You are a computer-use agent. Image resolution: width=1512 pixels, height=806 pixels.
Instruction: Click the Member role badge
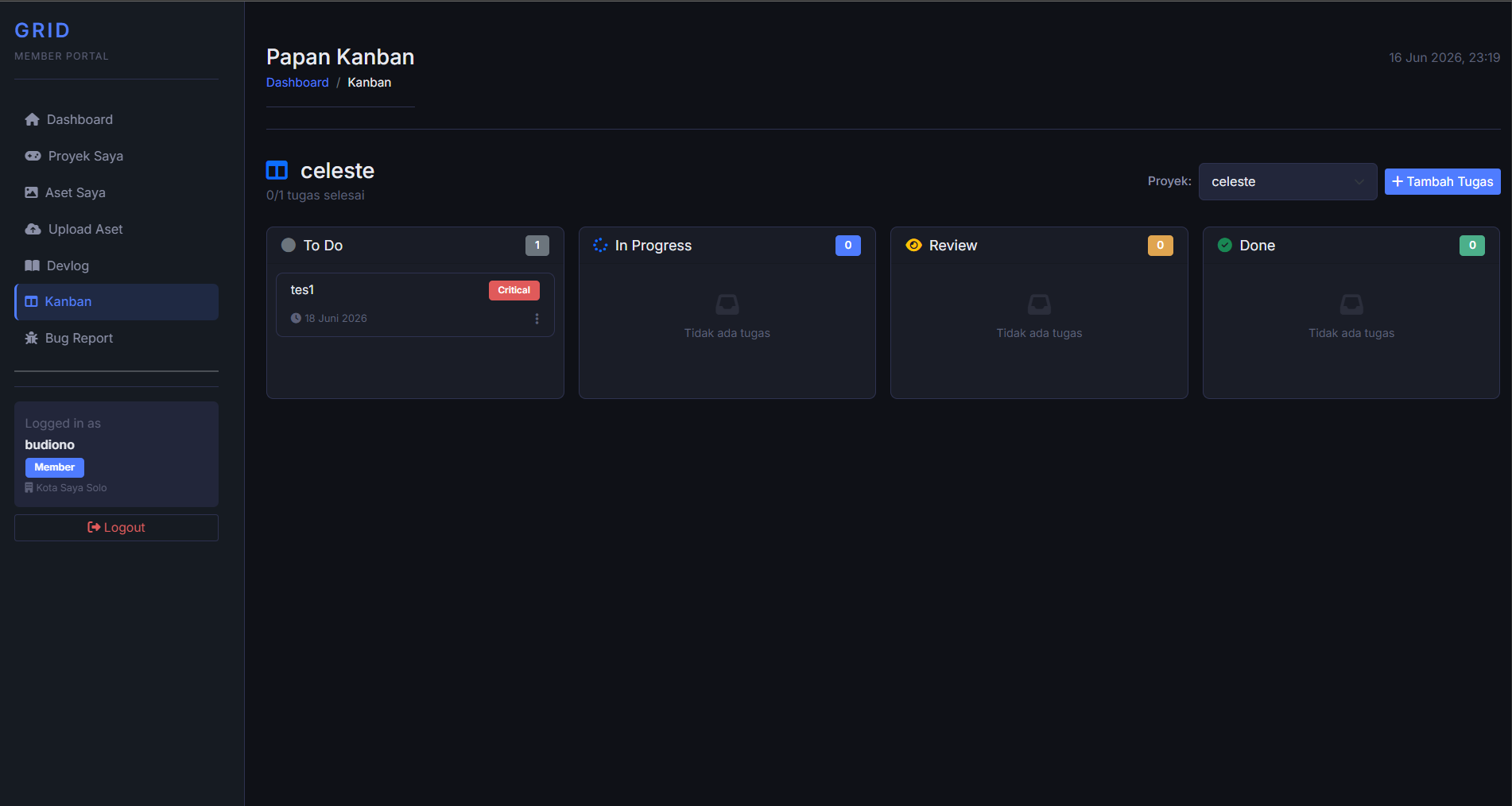[x=54, y=467]
